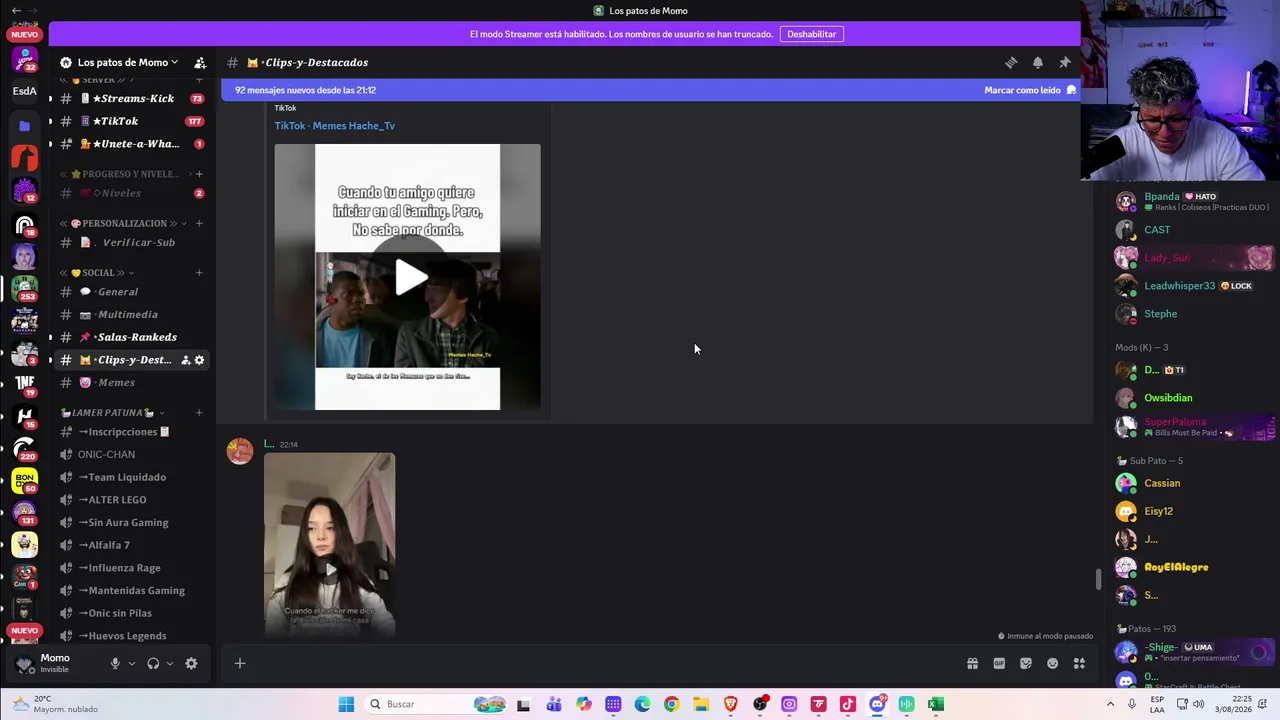Viewport: 1280px width, 720px height.
Task: Click the chat scrollbar thumb
Action: tap(1098, 580)
